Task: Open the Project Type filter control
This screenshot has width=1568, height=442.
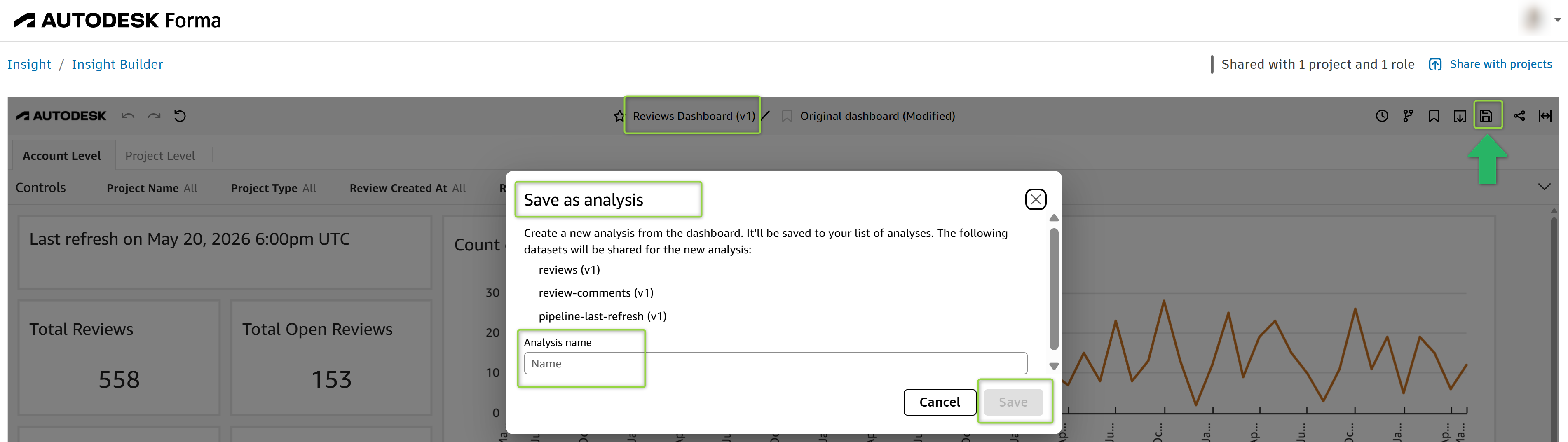Action: coord(273,188)
